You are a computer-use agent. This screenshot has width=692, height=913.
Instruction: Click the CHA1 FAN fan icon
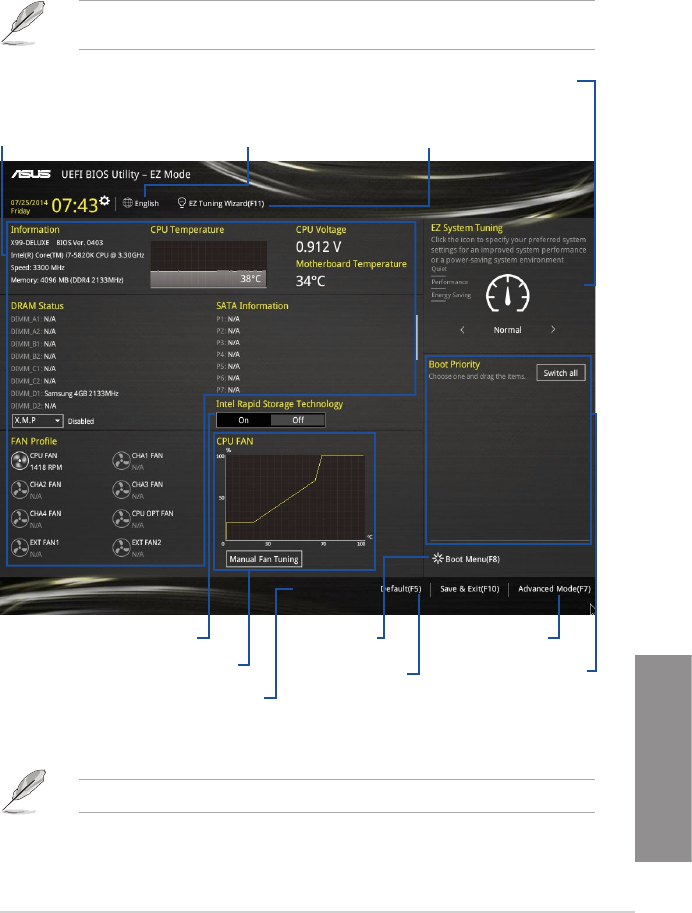tap(121, 461)
